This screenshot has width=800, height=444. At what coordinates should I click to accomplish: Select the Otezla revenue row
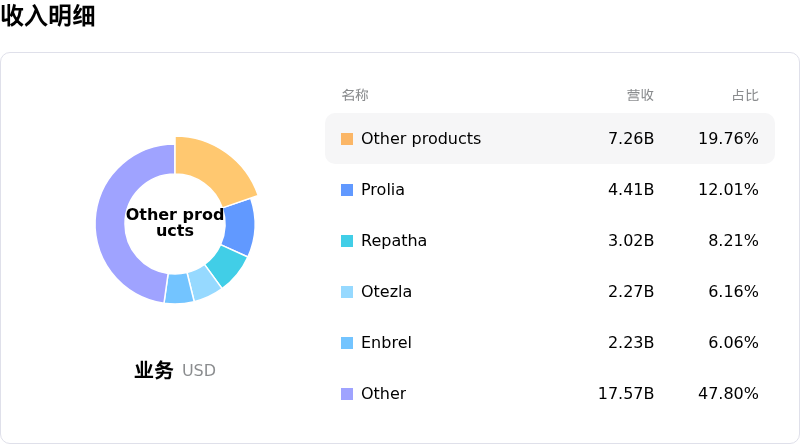[549, 292]
